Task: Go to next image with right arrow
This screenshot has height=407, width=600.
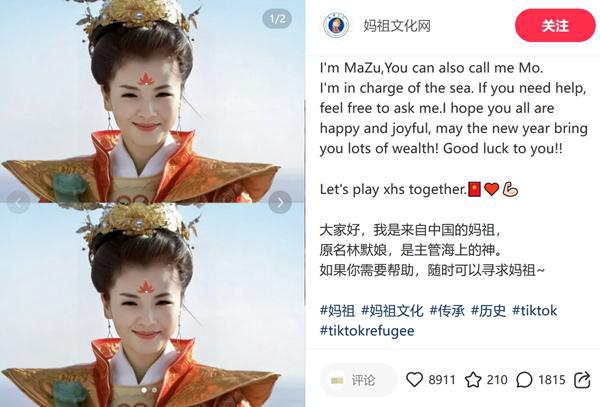Action: [280, 202]
